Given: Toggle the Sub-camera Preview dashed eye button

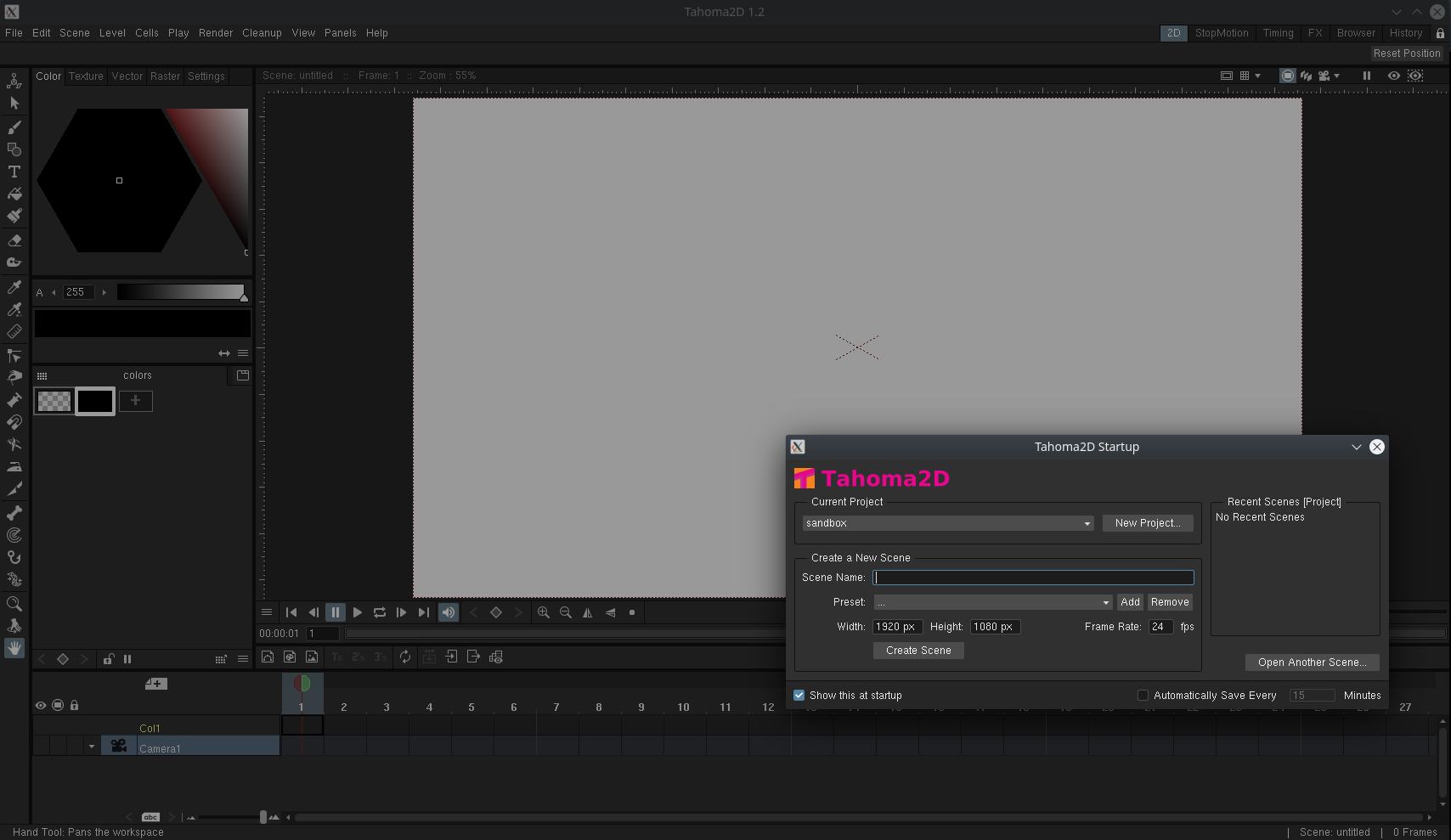Looking at the screenshot, I should point(1415,76).
